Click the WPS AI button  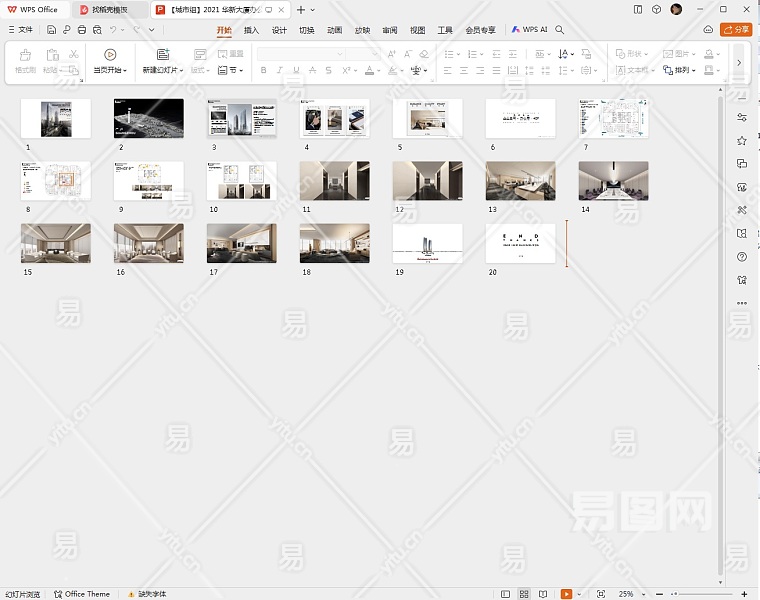click(530, 30)
